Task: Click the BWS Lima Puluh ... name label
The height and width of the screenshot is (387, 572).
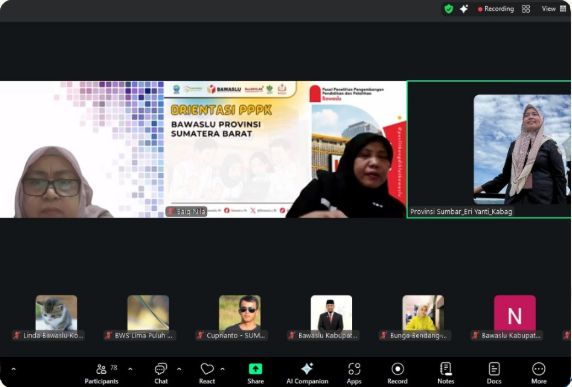Action: click(143, 336)
